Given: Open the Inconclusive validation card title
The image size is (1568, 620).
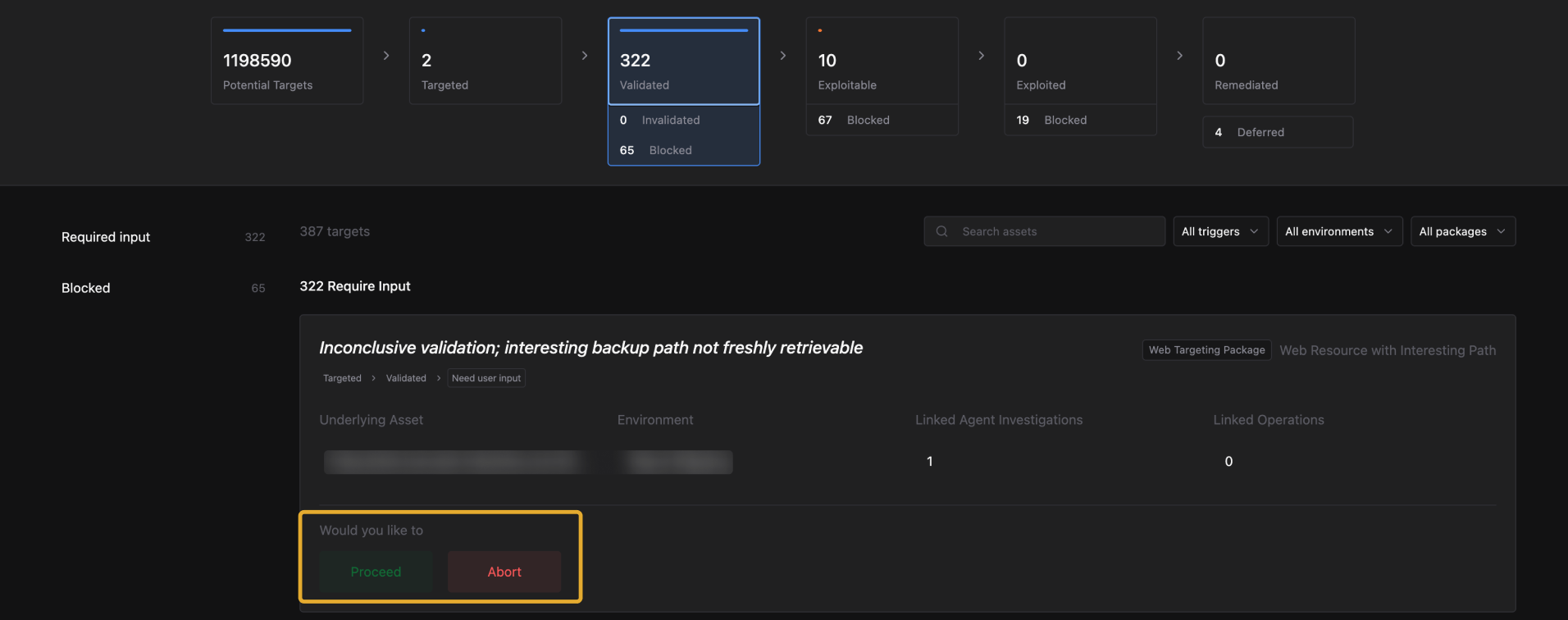Looking at the screenshot, I should (591, 348).
